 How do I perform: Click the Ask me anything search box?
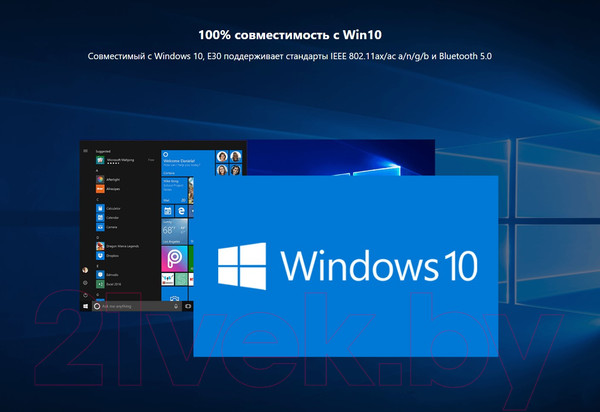coord(138,306)
